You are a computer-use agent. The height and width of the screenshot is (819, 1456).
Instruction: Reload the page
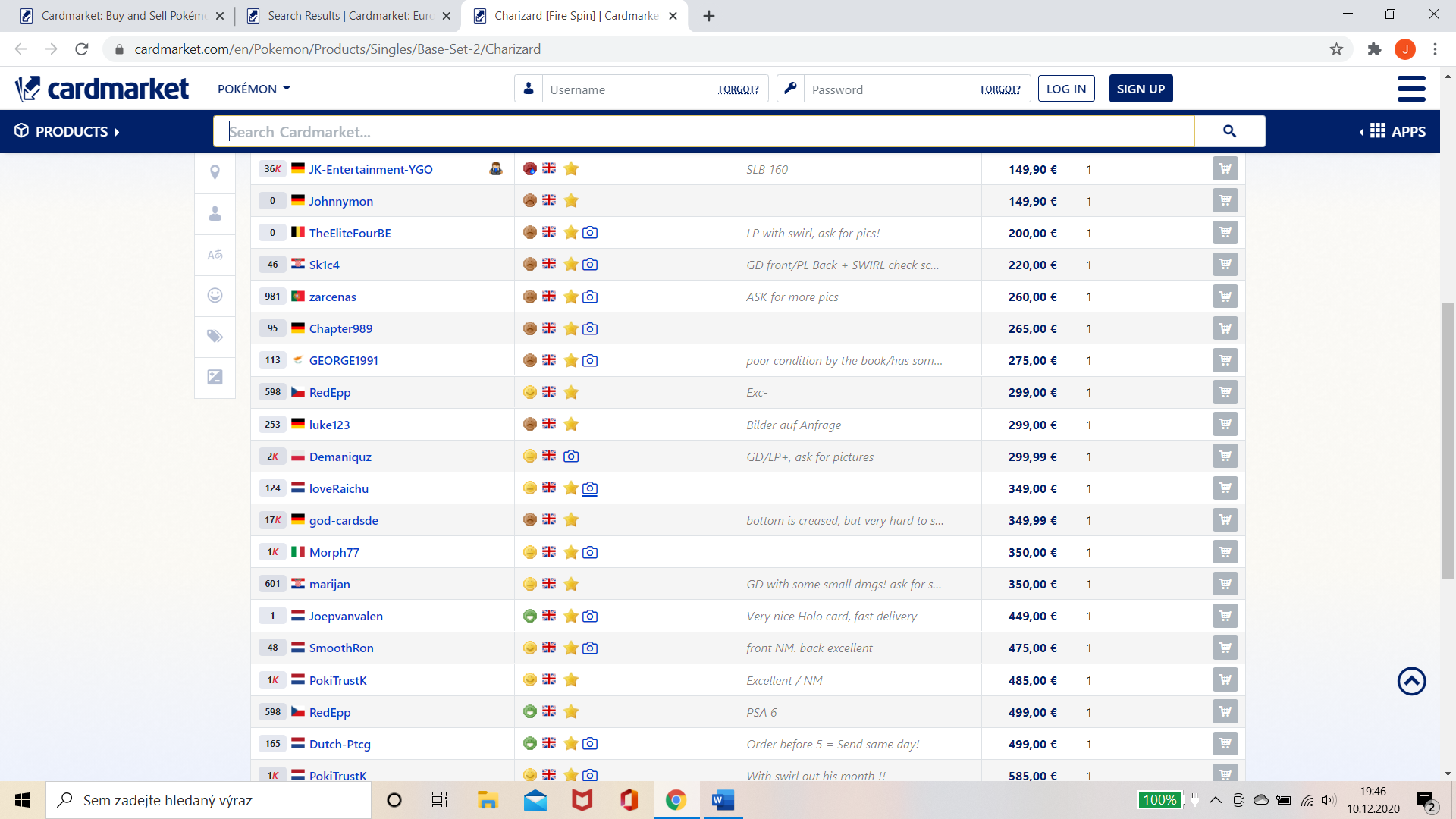pos(82,49)
